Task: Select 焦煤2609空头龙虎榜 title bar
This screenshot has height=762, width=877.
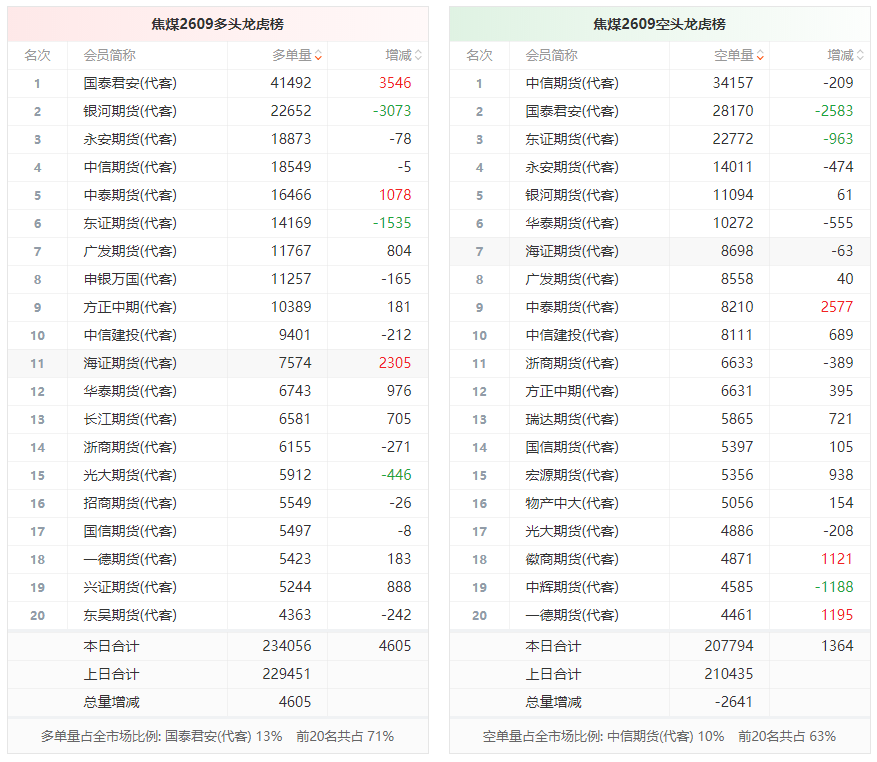Action: click(x=660, y=24)
